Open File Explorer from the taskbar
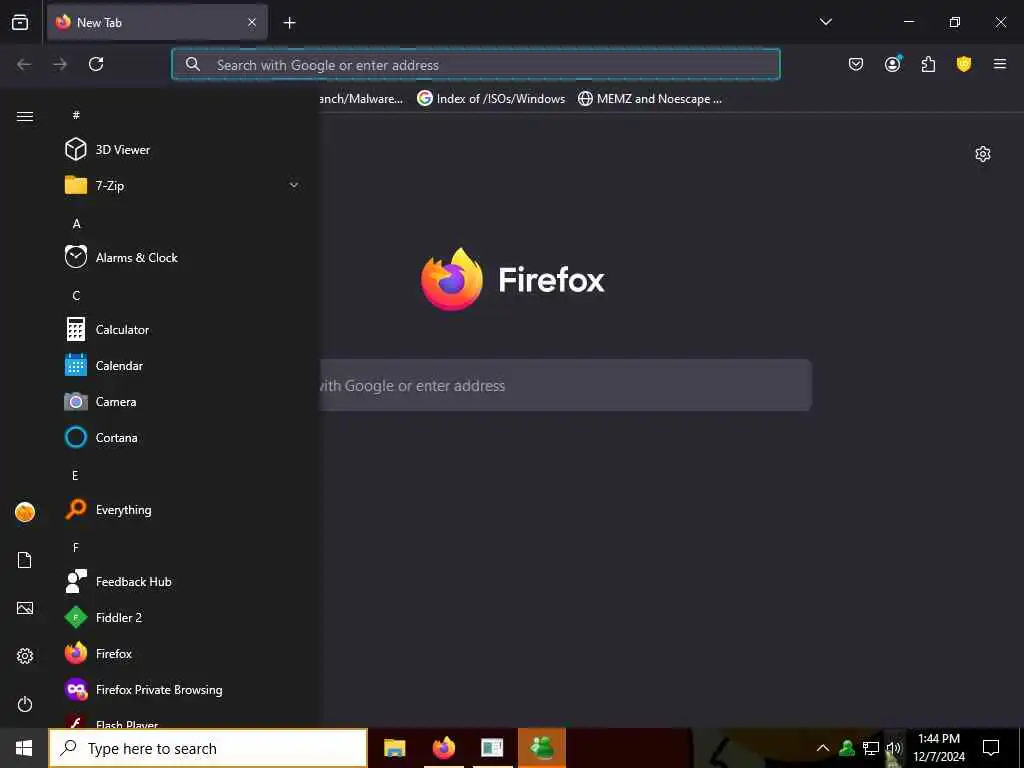The image size is (1024, 768). tap(394, 748)
